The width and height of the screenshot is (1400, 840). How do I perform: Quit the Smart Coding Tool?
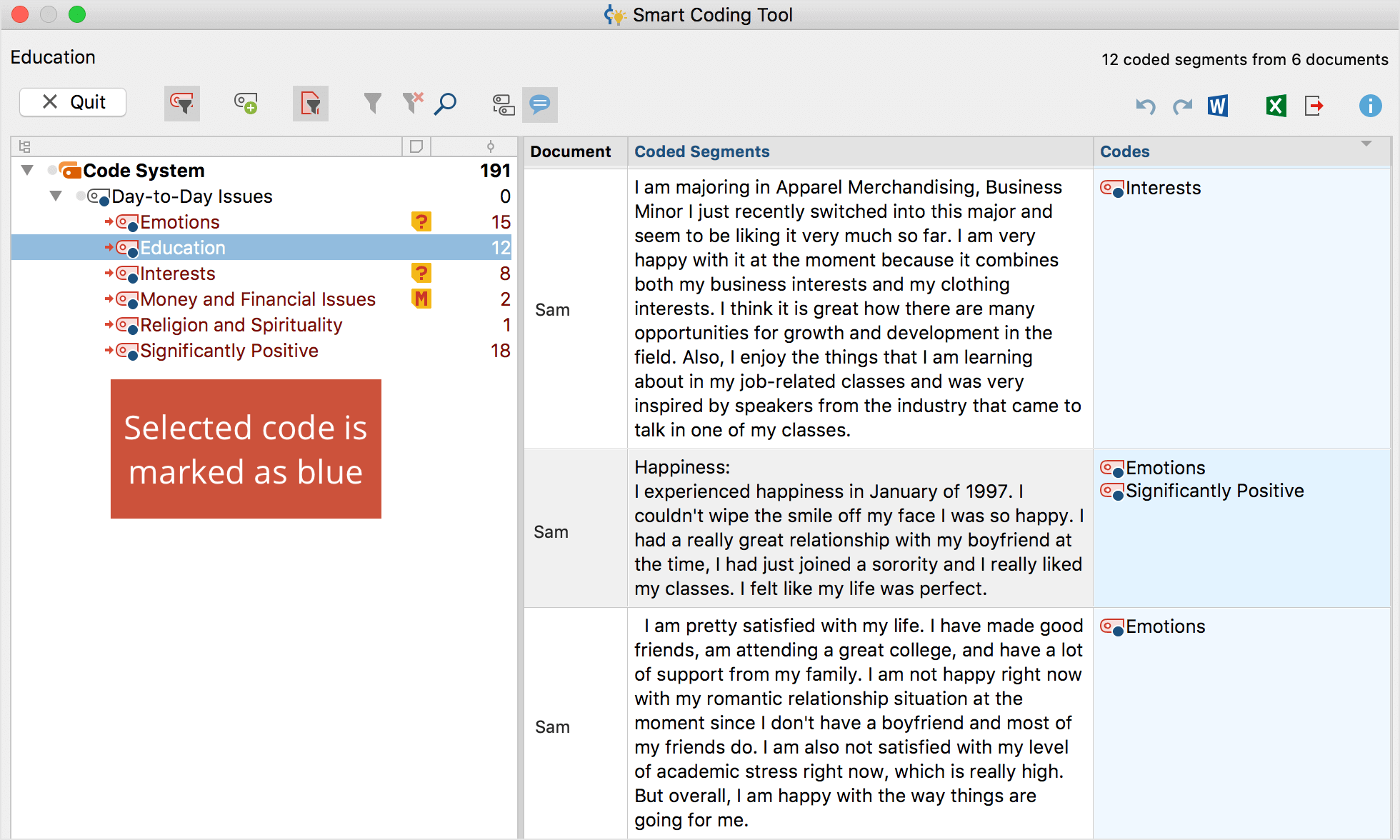click(x=73, y=102)
